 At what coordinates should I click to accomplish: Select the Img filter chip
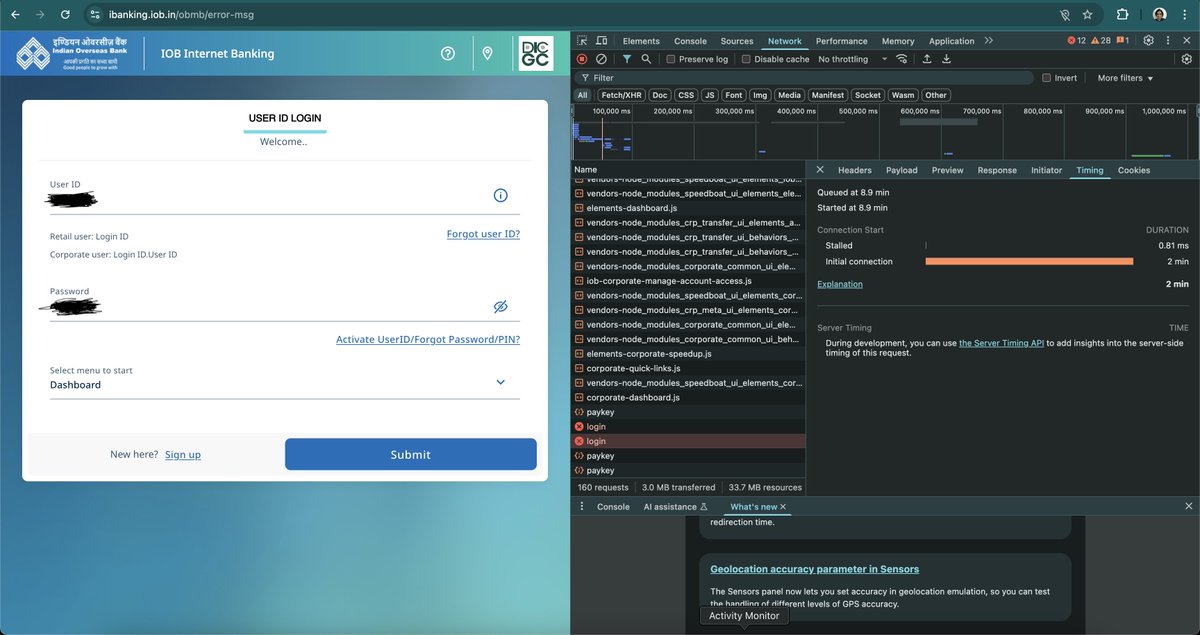click(760, 95)
